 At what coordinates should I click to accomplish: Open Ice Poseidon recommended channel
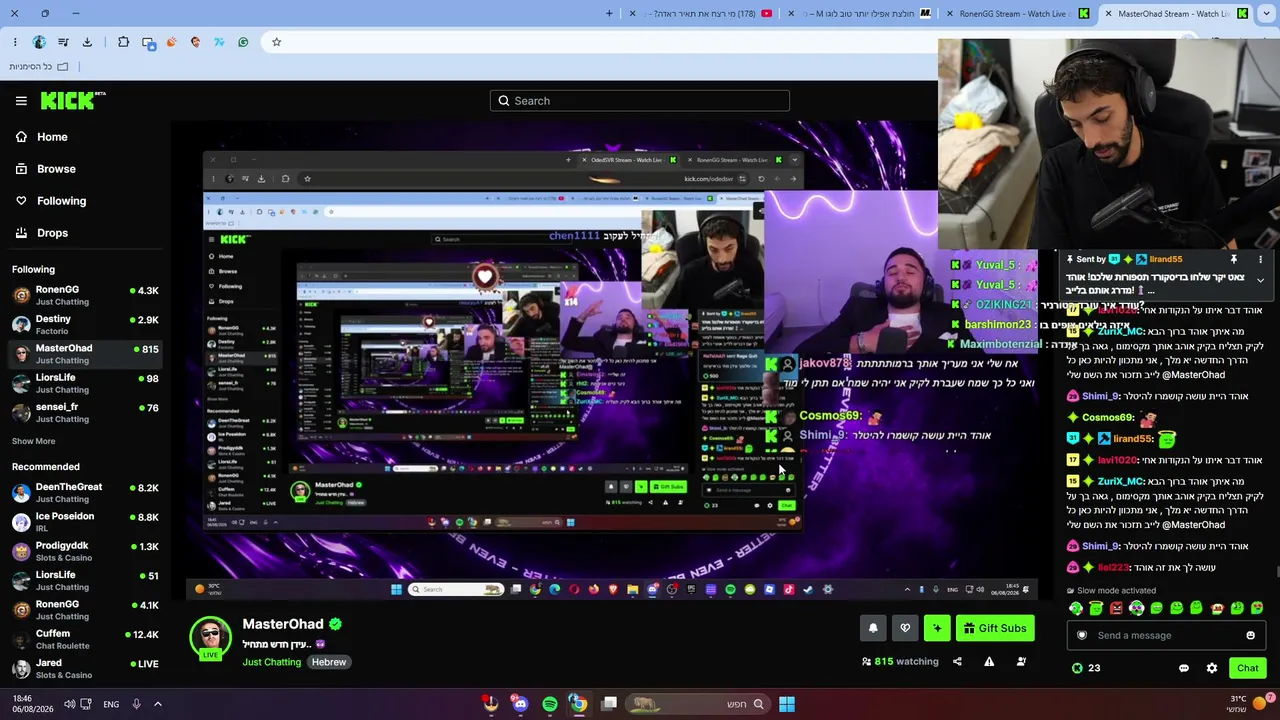(85, 521)
